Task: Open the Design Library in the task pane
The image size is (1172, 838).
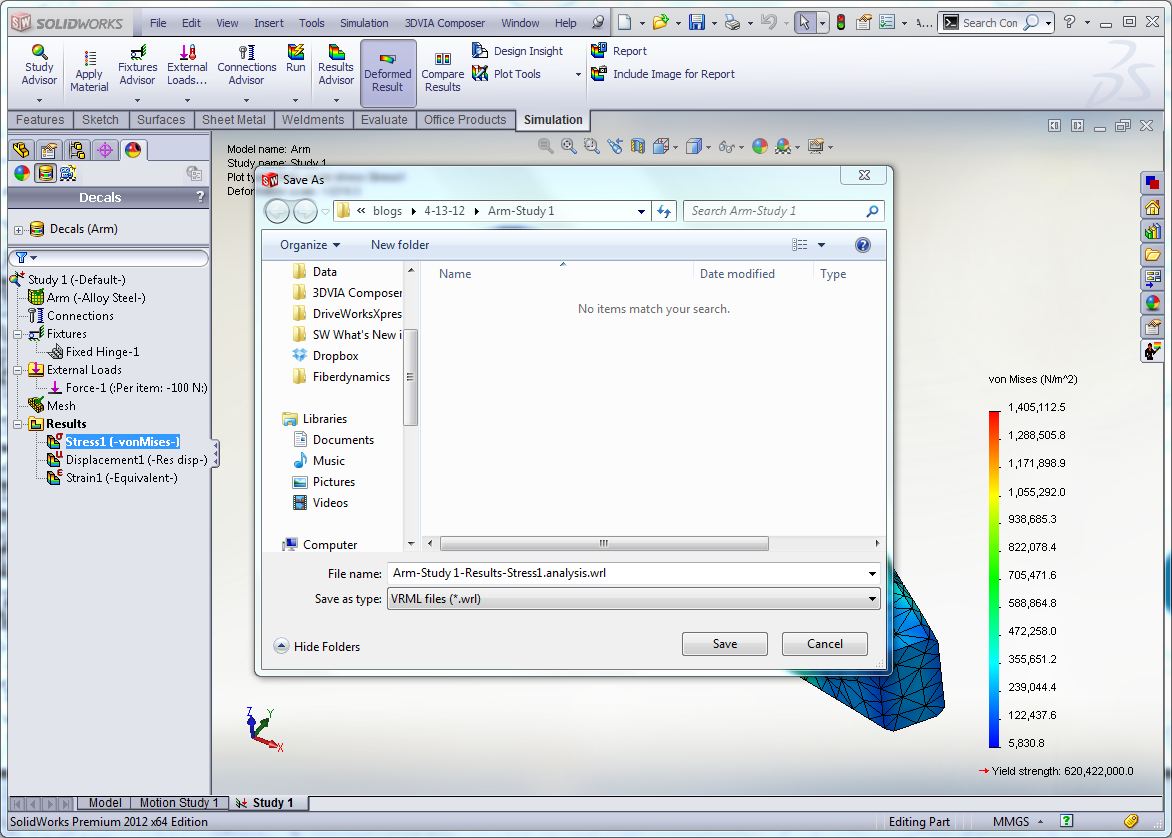Action: click(1153, 231)
